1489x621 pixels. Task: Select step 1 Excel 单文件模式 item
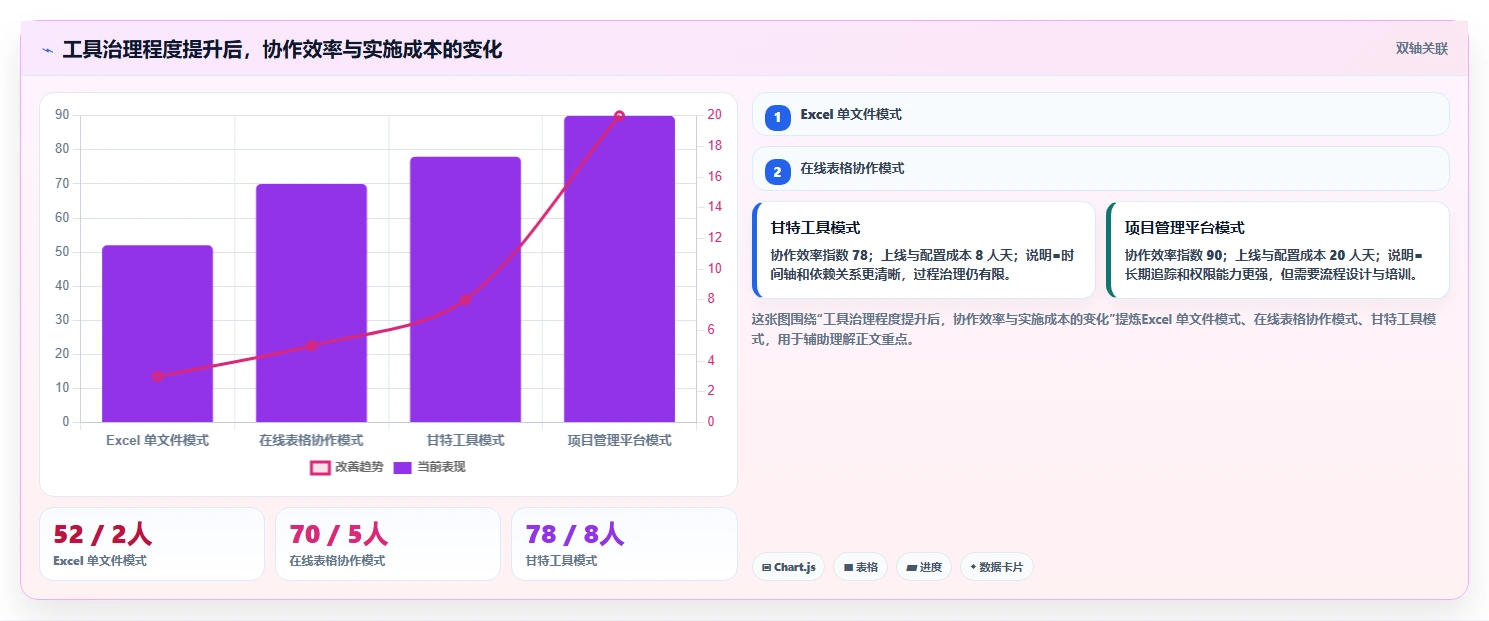tap(1100, 114)
